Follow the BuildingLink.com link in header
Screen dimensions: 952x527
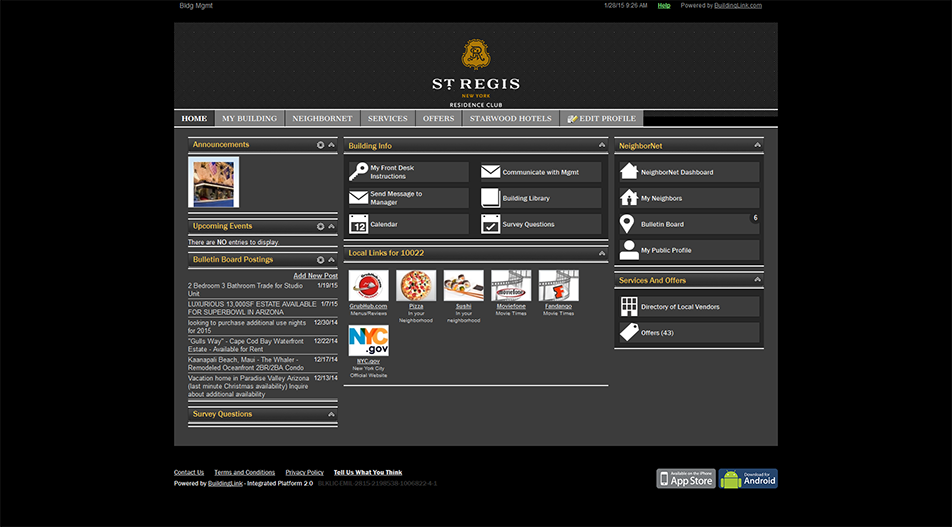[738, 5]
